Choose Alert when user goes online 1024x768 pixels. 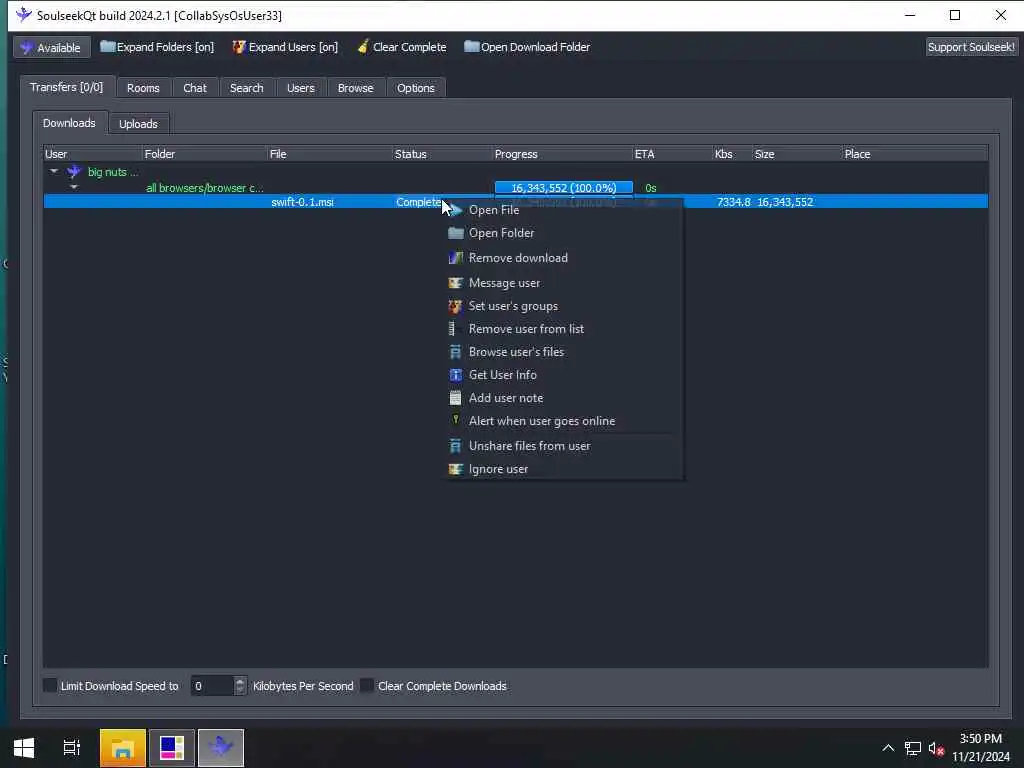(x=564, y=421)
